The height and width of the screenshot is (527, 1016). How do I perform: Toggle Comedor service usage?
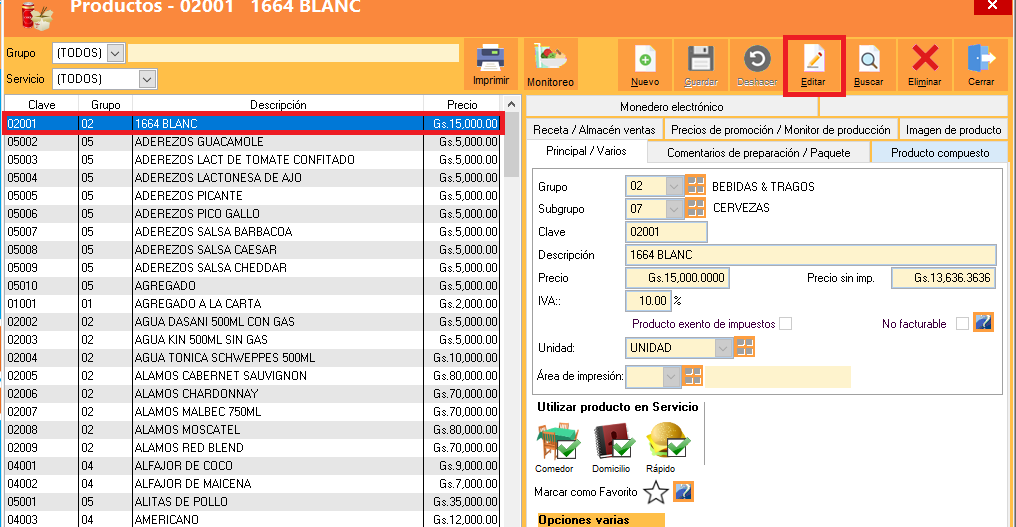pos(556,441)
